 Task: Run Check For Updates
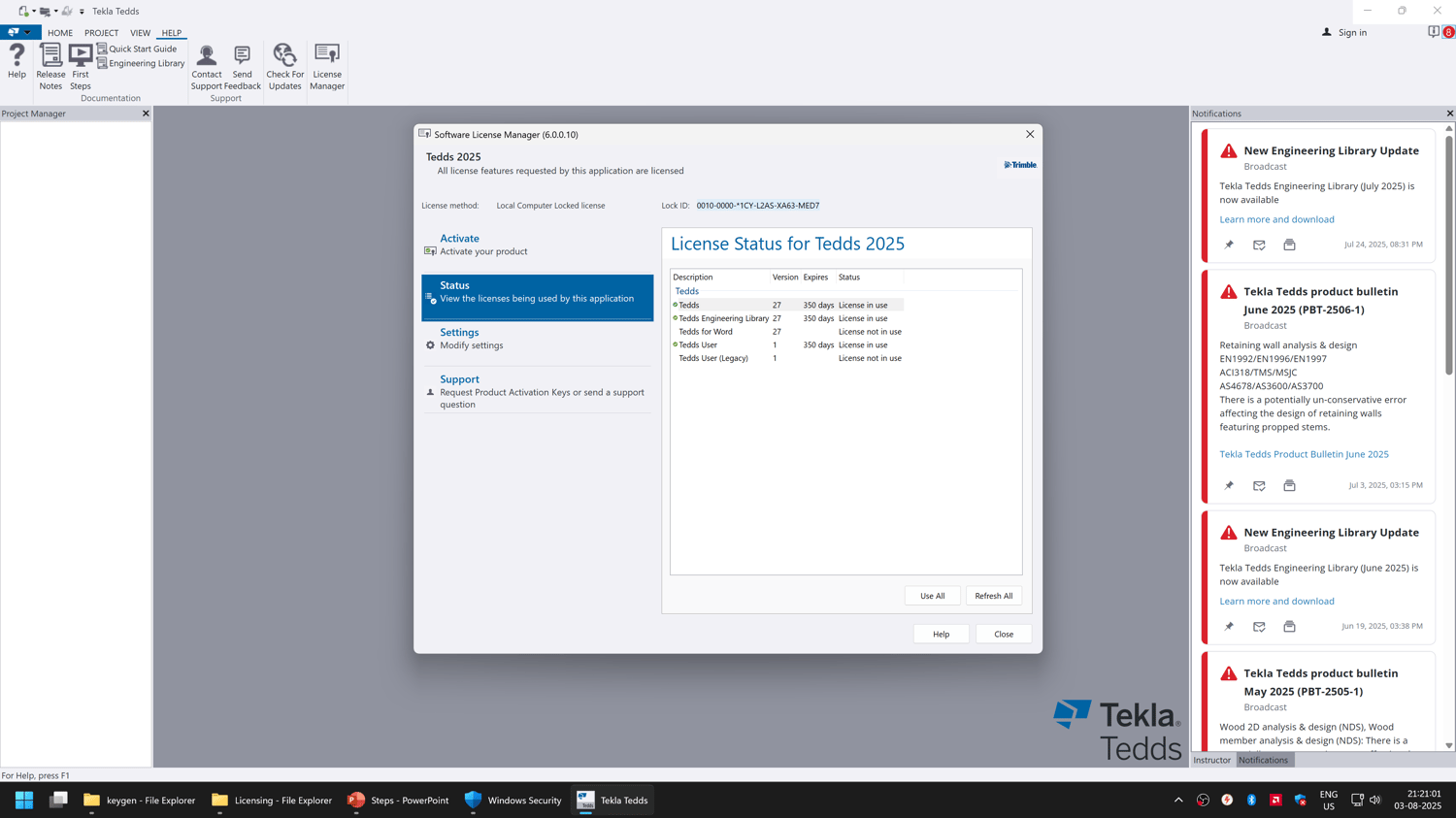pos(284,67)
